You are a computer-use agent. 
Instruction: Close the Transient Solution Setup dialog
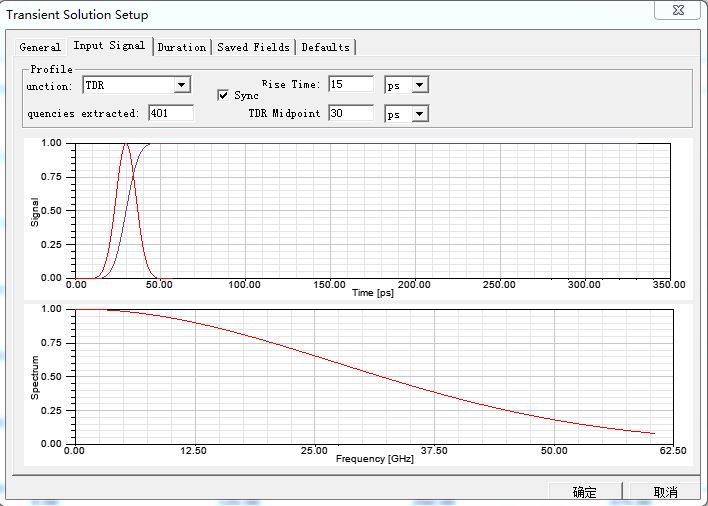point(677,10)
